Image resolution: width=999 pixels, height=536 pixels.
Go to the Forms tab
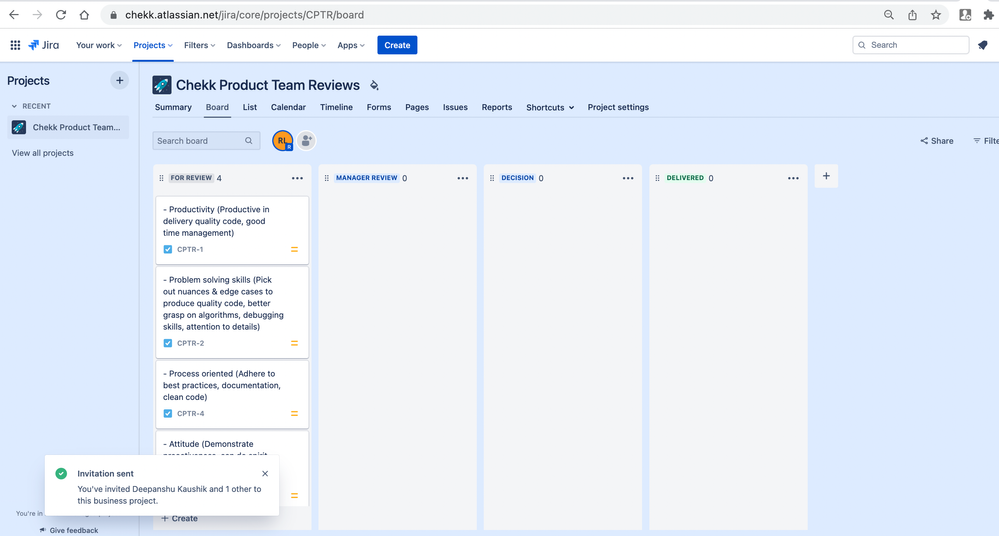pyautogui.click(x=379, y=108)
